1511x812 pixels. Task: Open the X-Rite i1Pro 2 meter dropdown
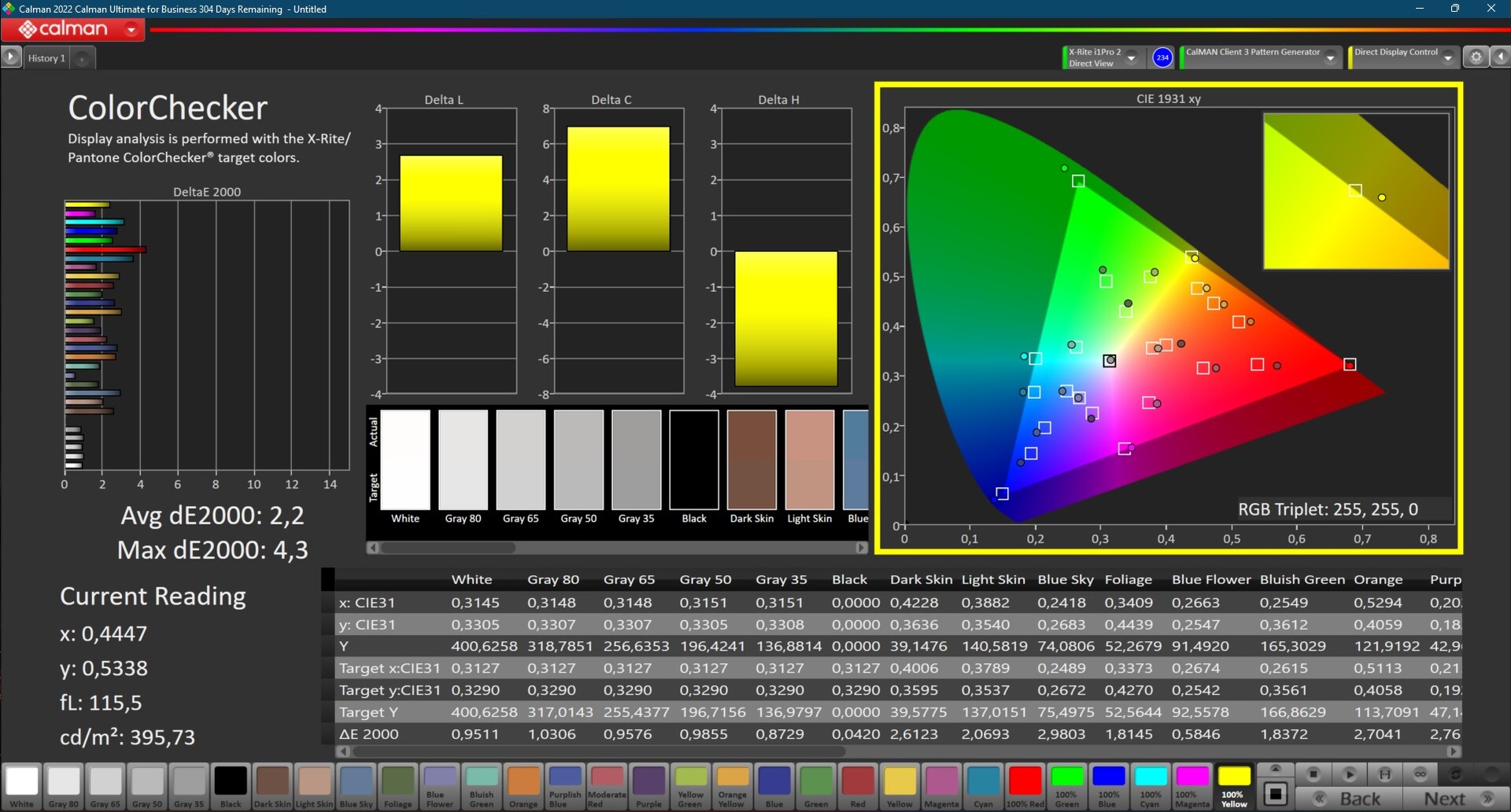[1131, 57]
